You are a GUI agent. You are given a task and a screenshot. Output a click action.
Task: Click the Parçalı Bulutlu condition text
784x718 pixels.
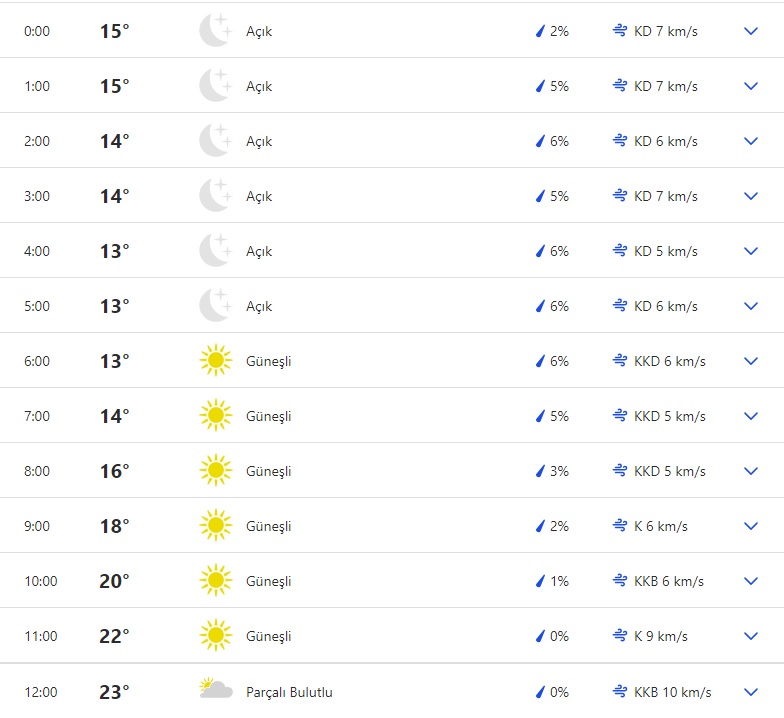click(289, 692)
